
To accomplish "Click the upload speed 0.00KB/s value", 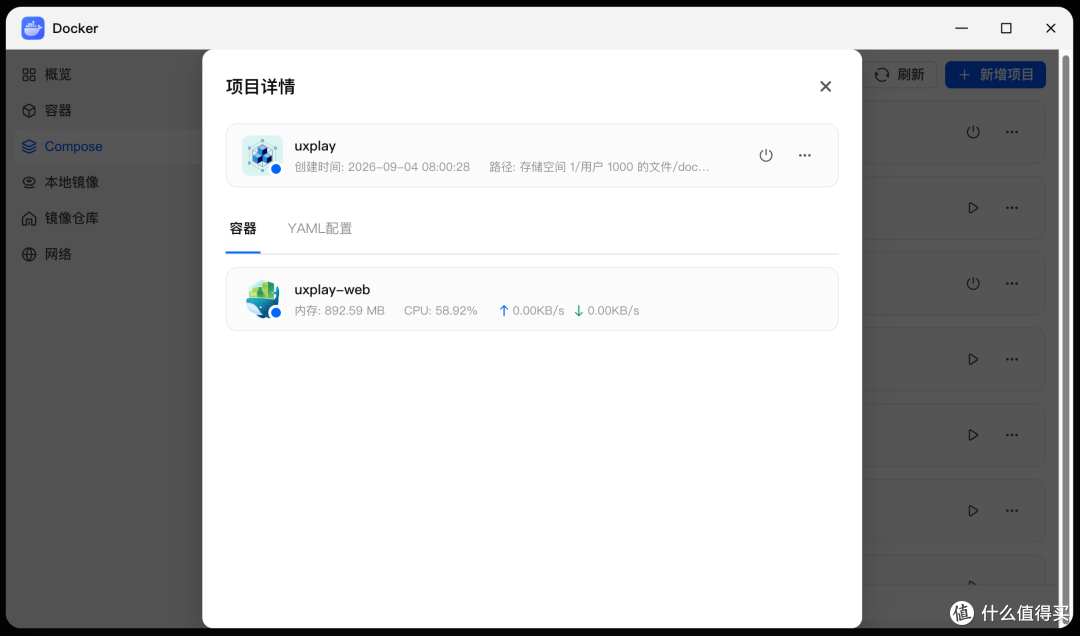I will pyautogui.click(x=538, y=311).
